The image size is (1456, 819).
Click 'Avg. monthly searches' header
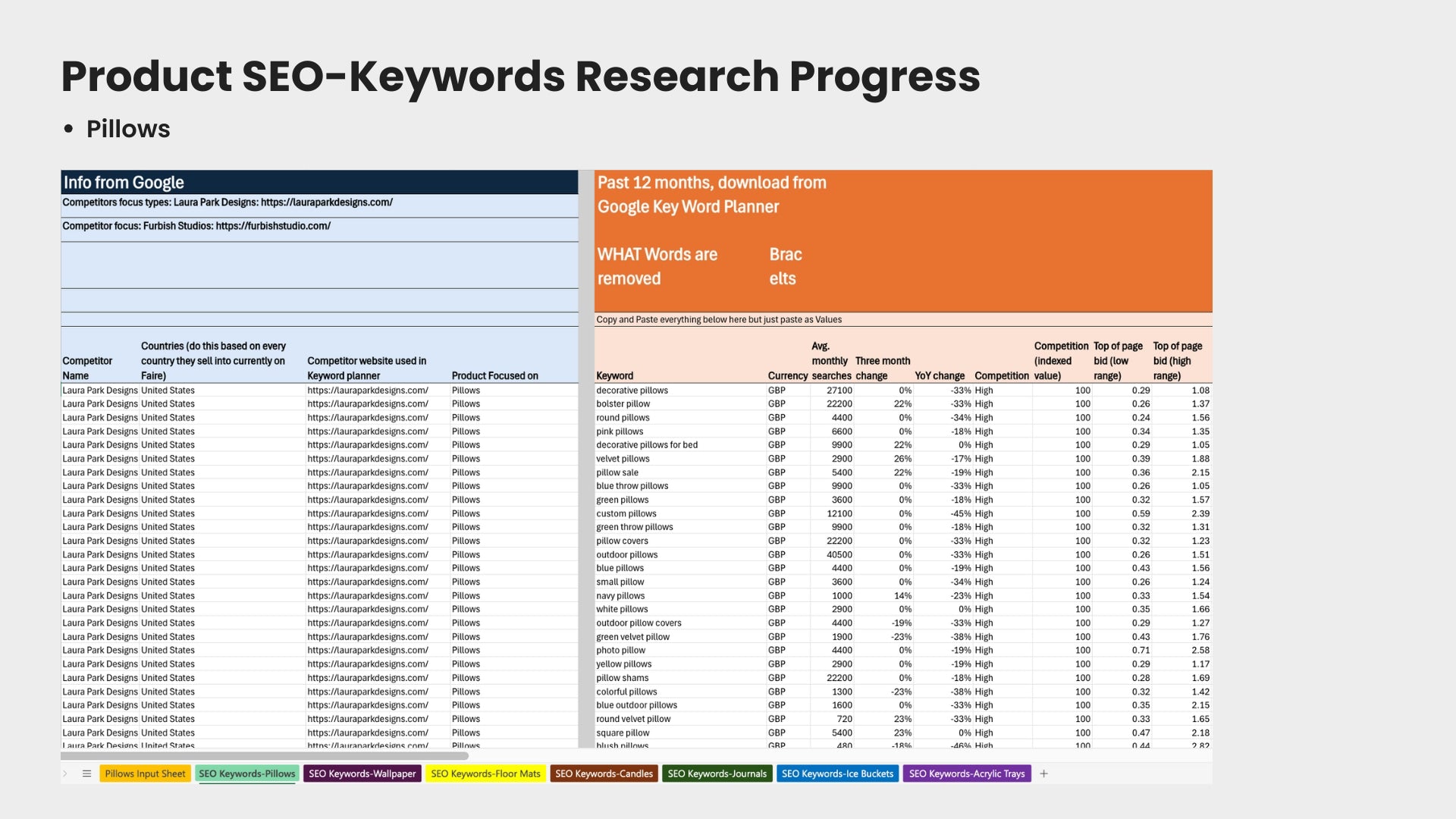point(831,361)
